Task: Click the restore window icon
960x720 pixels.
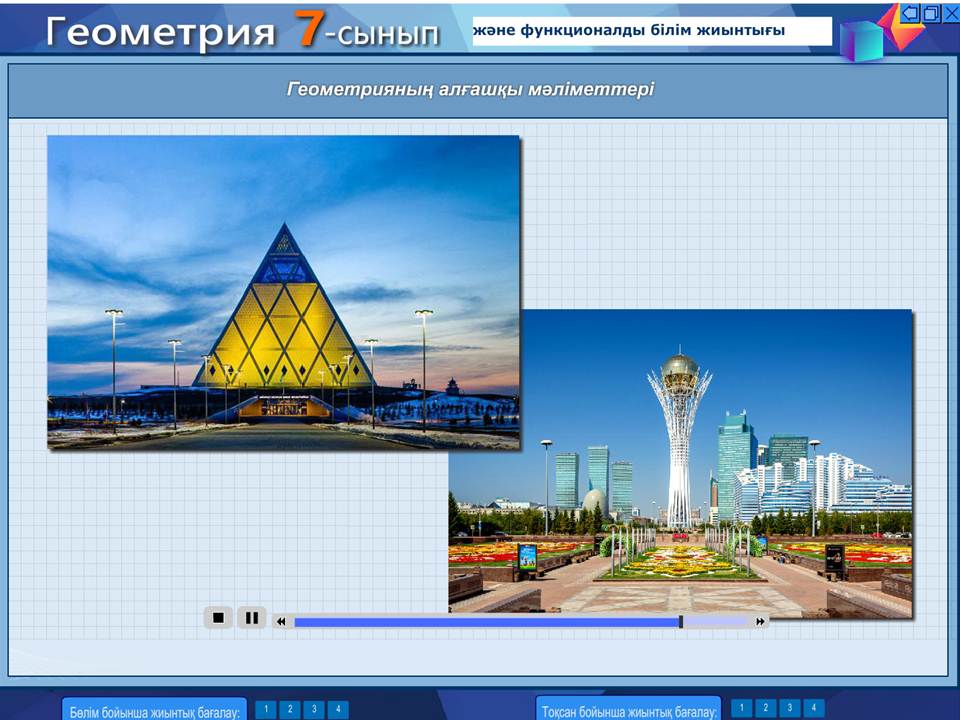Action: pos(931,13)
